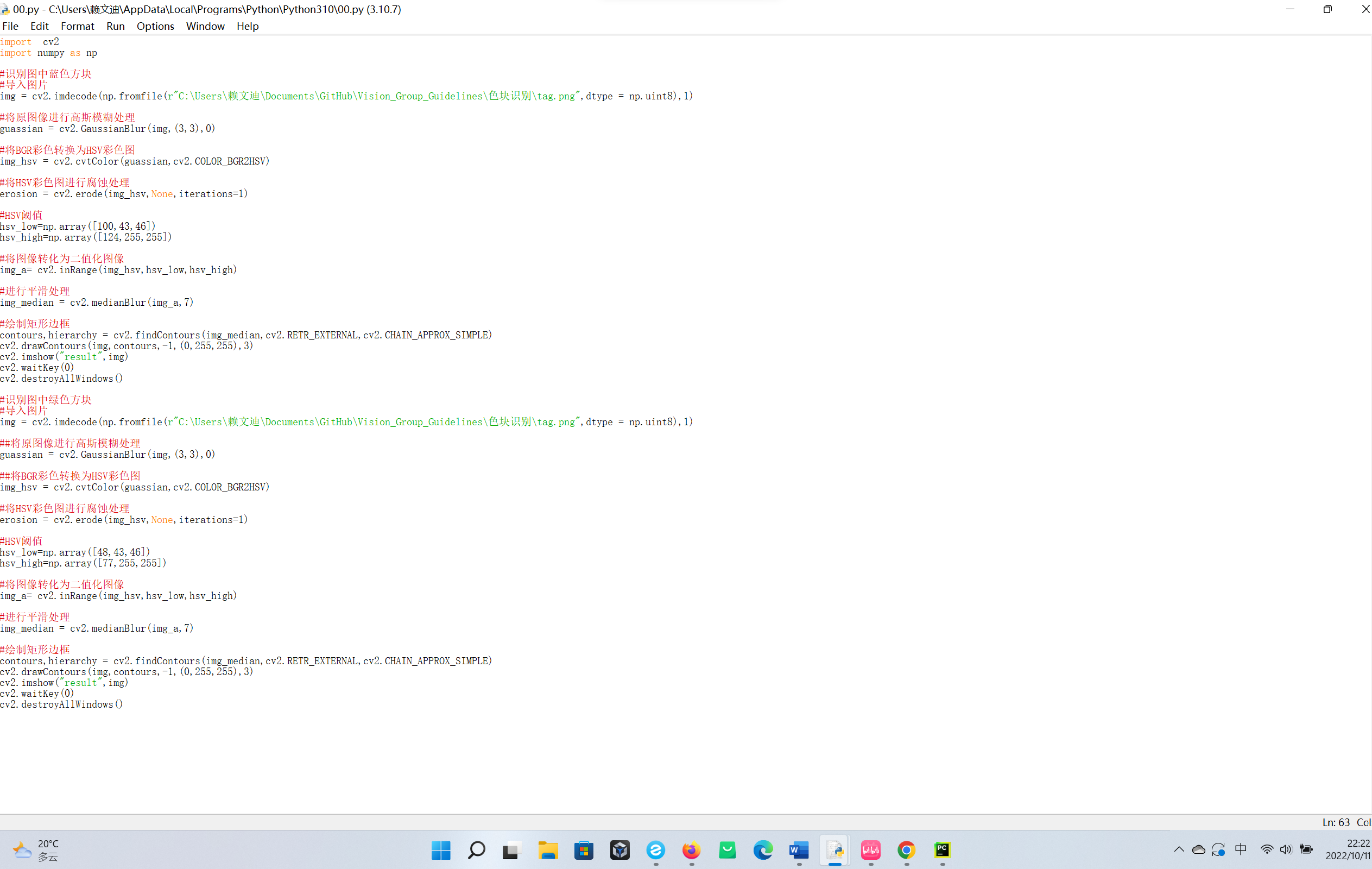Open PyCharm from the taskbar
The image size is (1372, 869).
(942, 850)
